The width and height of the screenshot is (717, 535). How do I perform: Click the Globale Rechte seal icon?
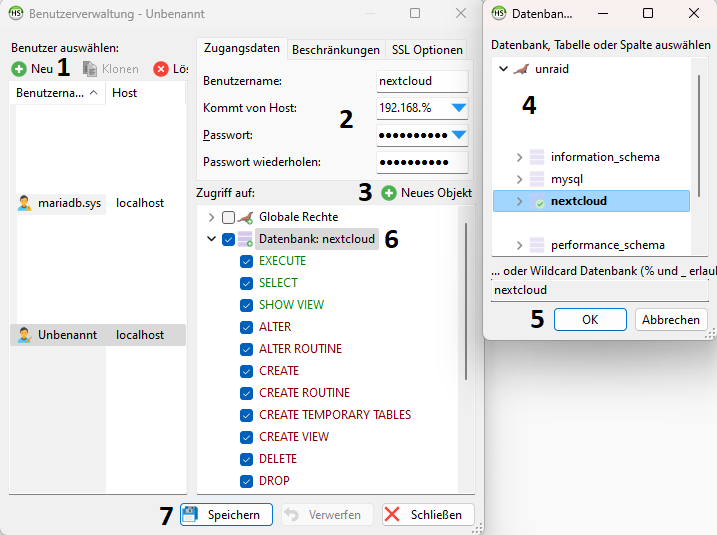(246, 217)
